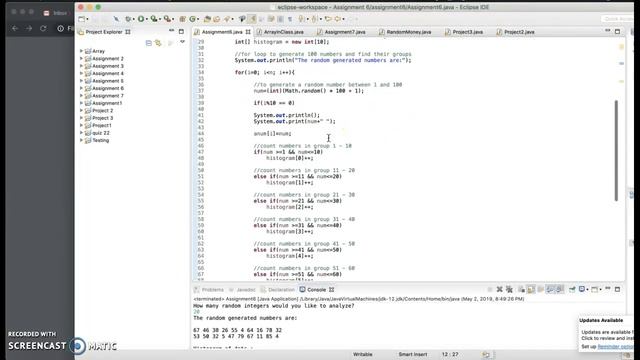Click the green Run button in toolbar

click(x=141, y=19)
